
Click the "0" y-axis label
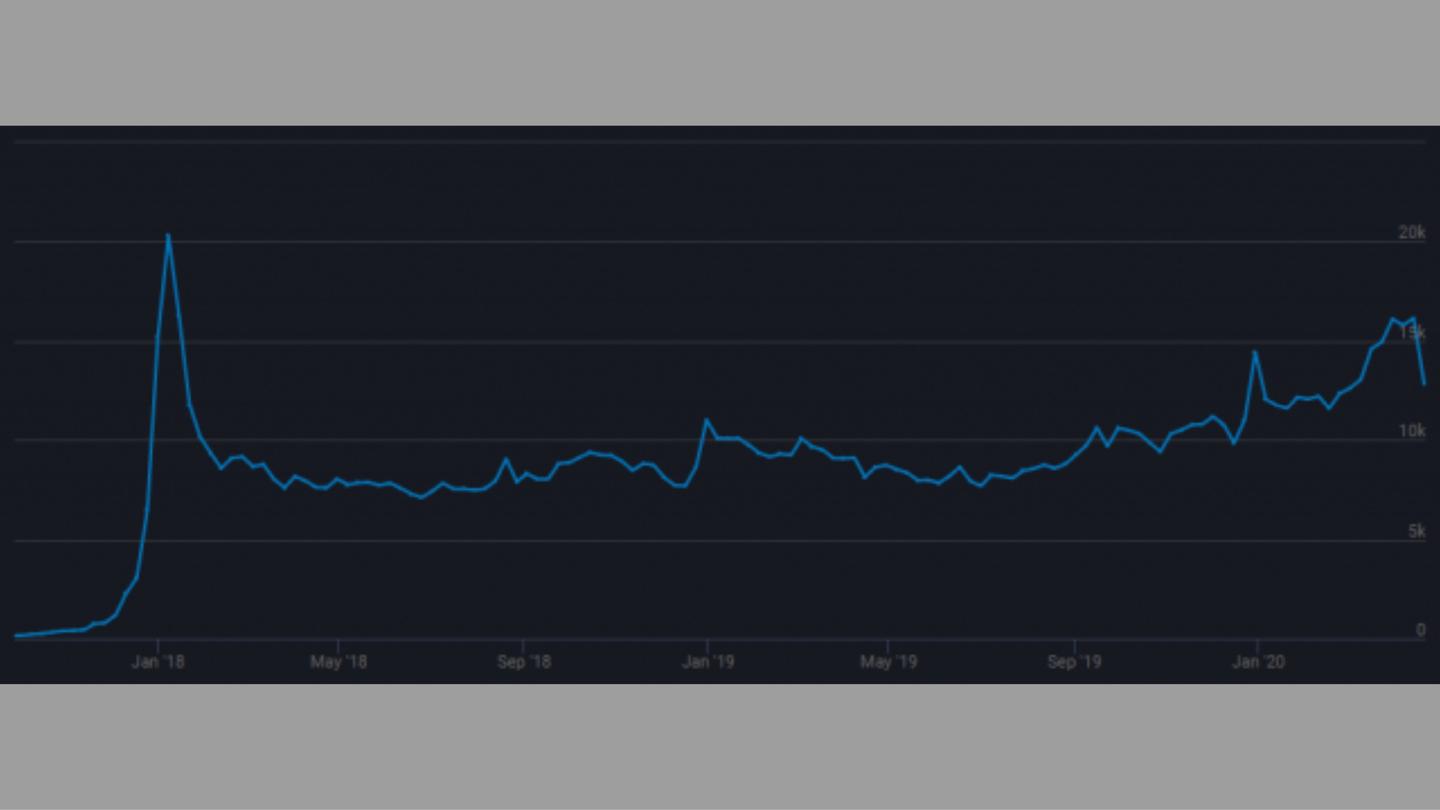pos(1421,630)
